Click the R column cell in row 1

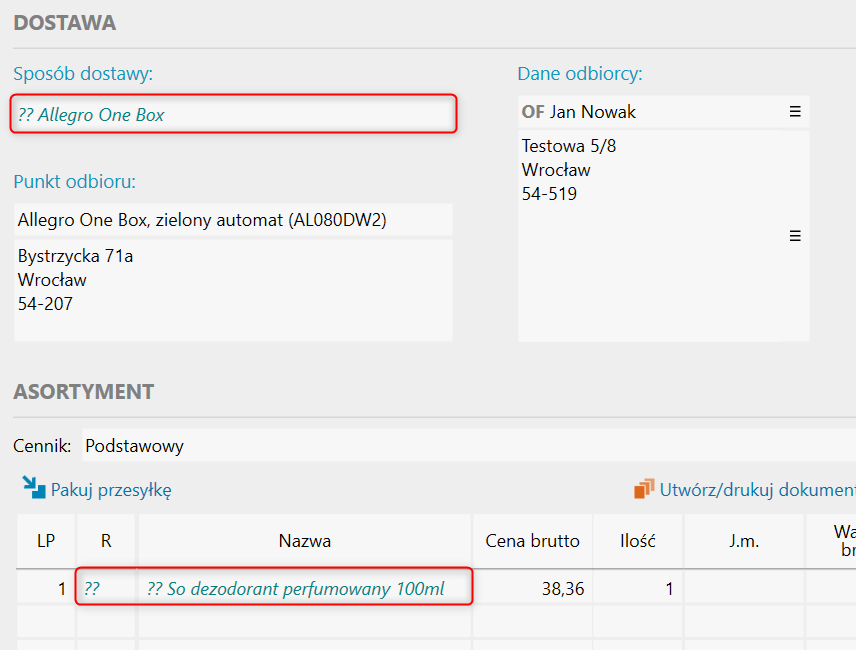pos(106,589)
